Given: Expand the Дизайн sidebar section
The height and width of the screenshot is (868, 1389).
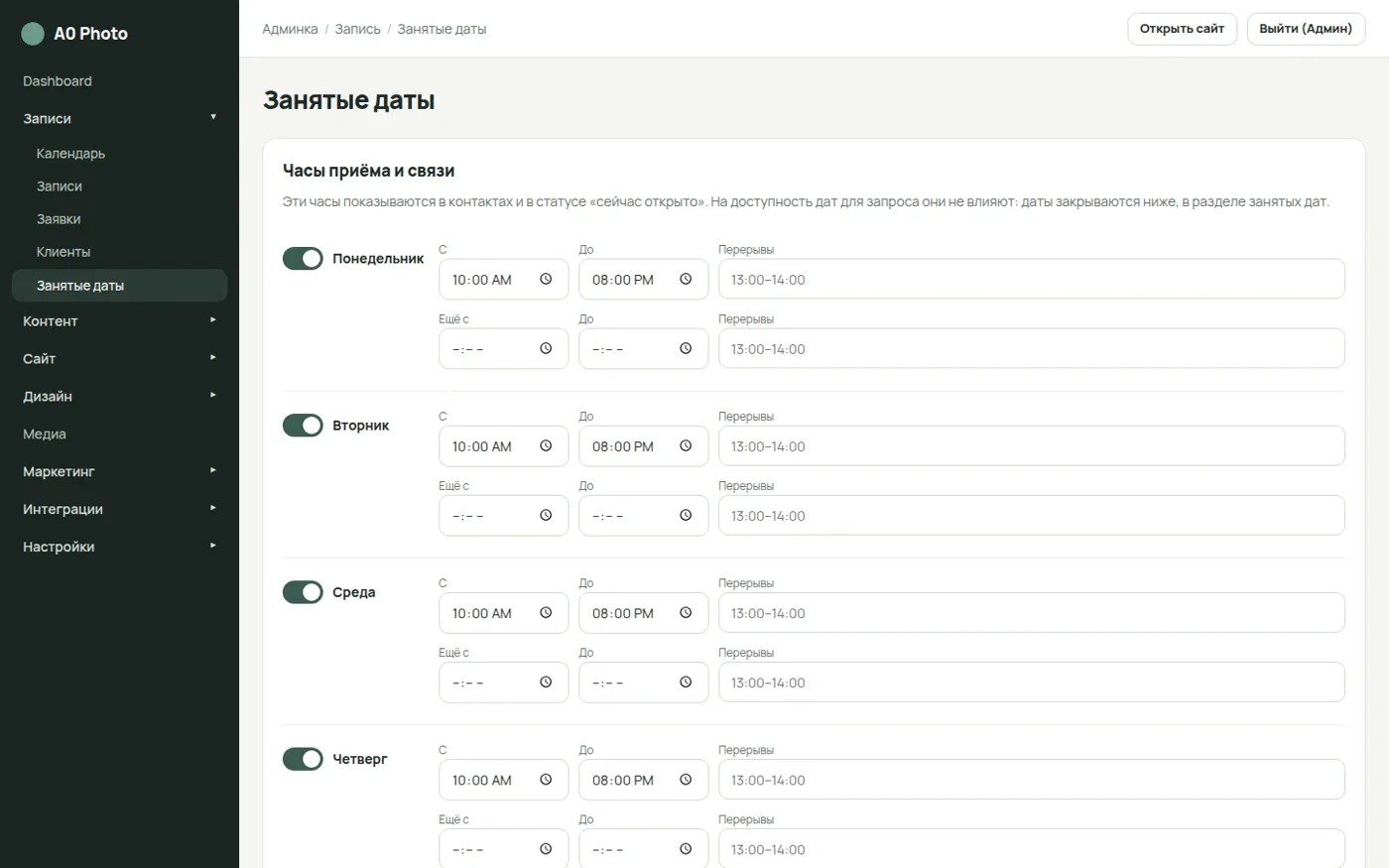Looking at the screenshot, I should [119, 397].
